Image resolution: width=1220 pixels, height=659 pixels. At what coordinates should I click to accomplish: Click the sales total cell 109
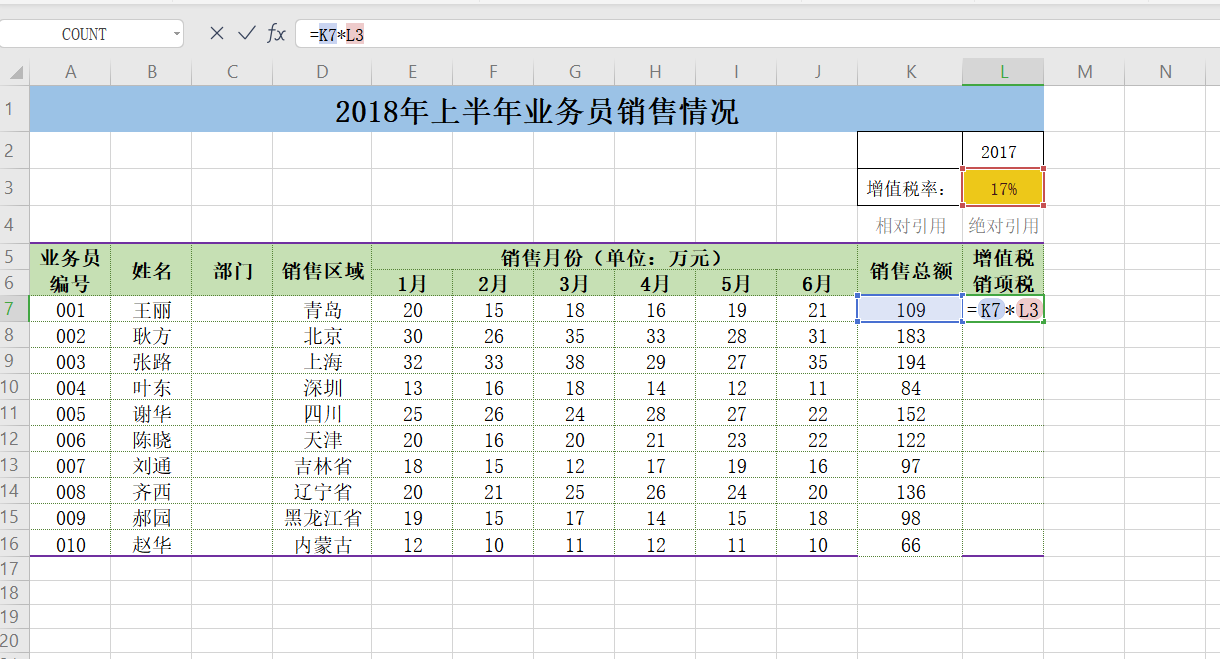(910, 310)
